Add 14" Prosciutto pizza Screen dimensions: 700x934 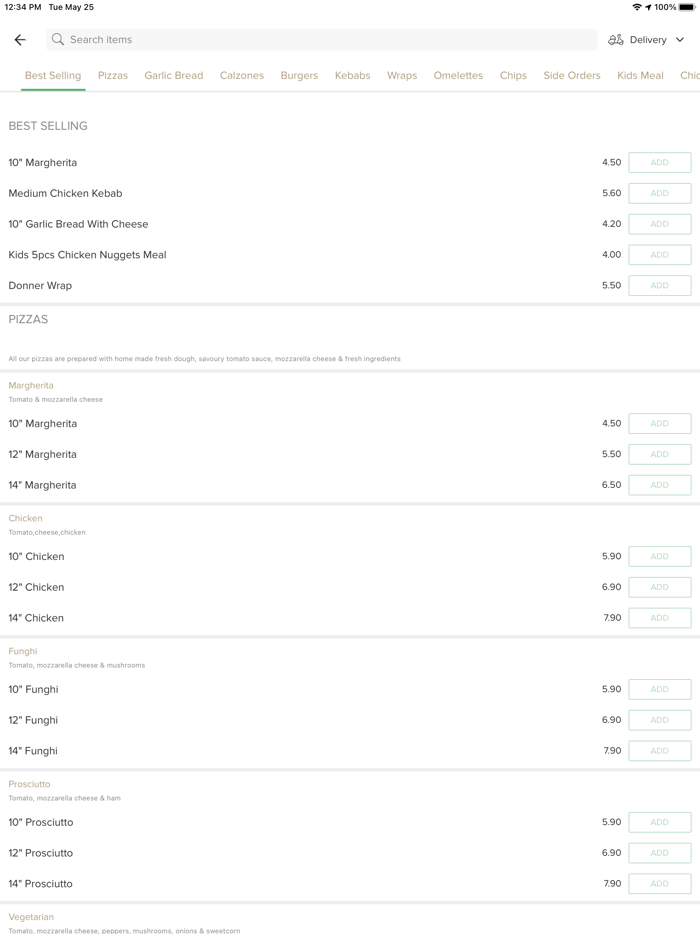pos(659,883)
